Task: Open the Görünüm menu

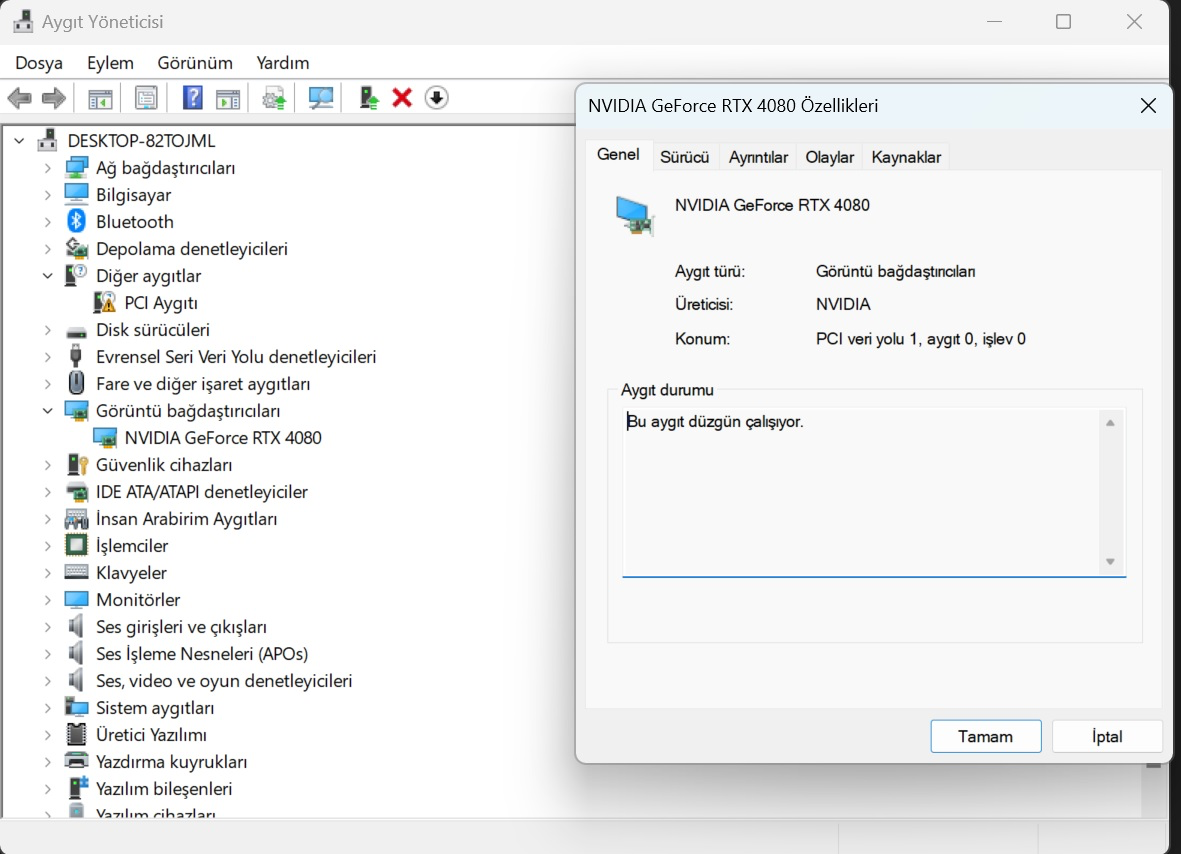Action: click(x=195, y=63)
